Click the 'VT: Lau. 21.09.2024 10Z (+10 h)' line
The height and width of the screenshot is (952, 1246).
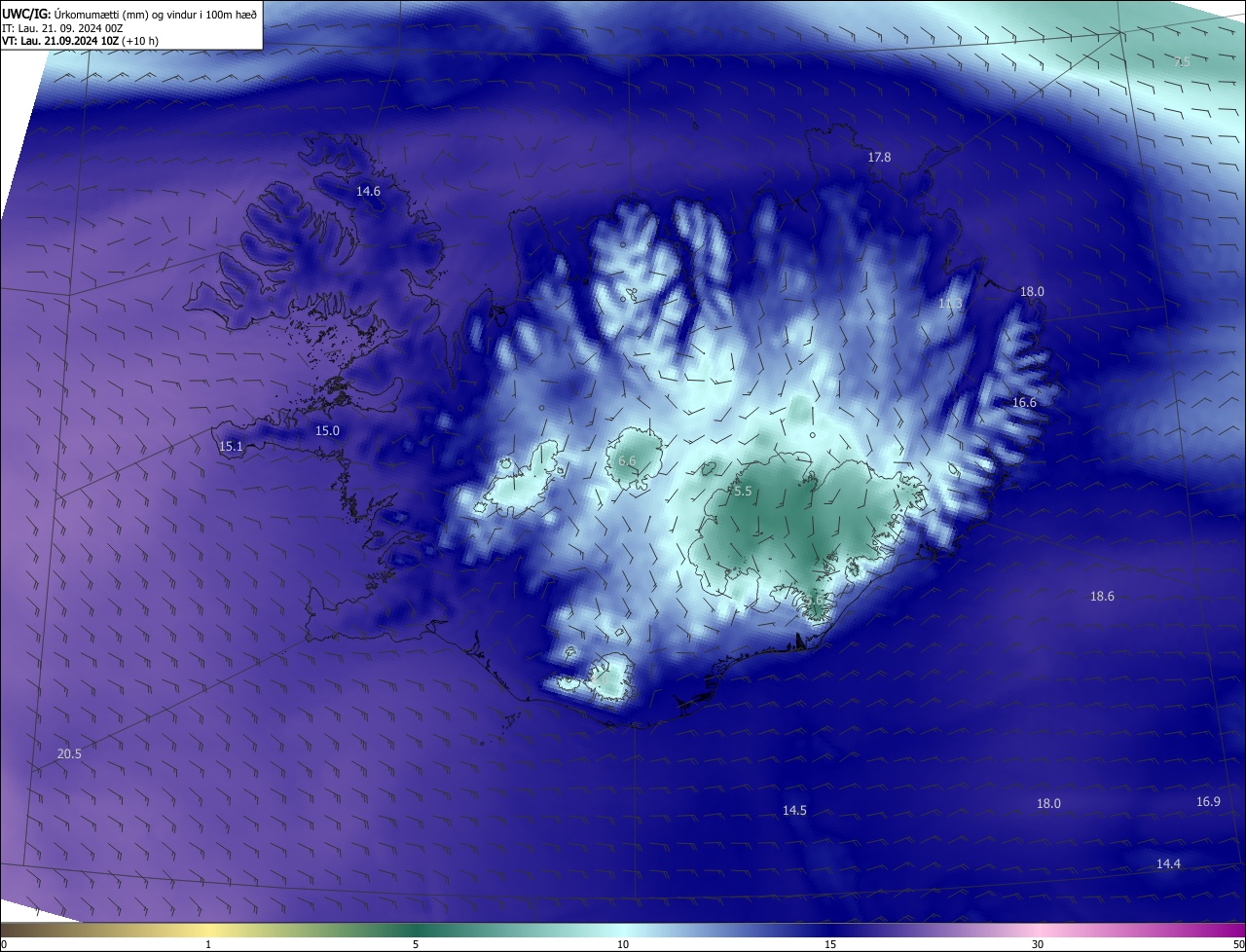click(80, 41)
